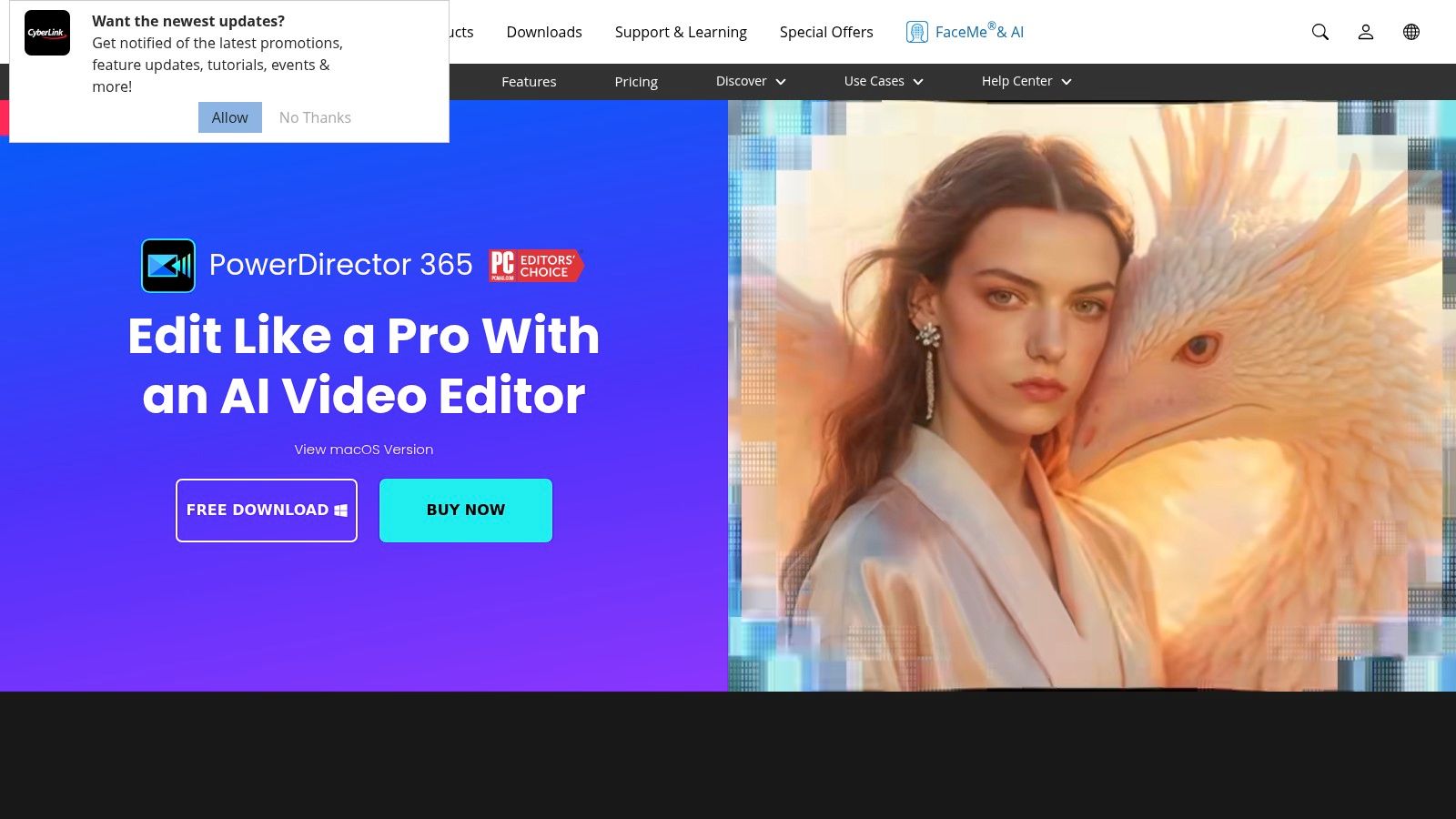Expand the Discover dropdown menu
The height and width of the screenshot is (819, 1456).
(x=751, y=81)
